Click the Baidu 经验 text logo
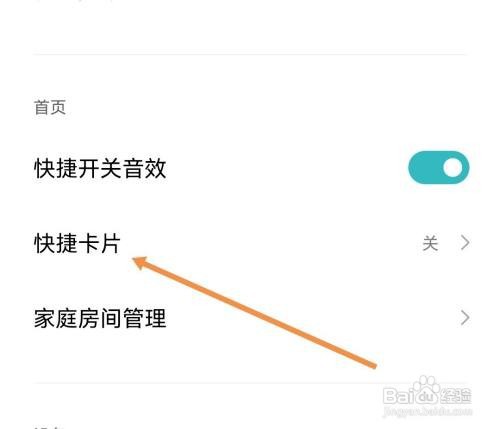 [x=428, y=396]
